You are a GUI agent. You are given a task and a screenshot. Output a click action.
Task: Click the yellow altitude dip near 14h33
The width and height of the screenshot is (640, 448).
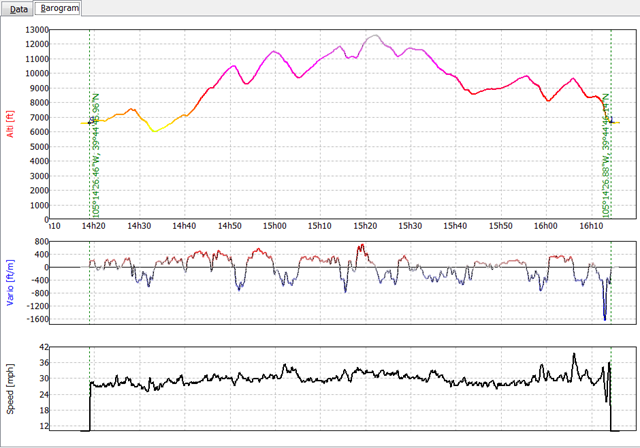tap(153, 130)
